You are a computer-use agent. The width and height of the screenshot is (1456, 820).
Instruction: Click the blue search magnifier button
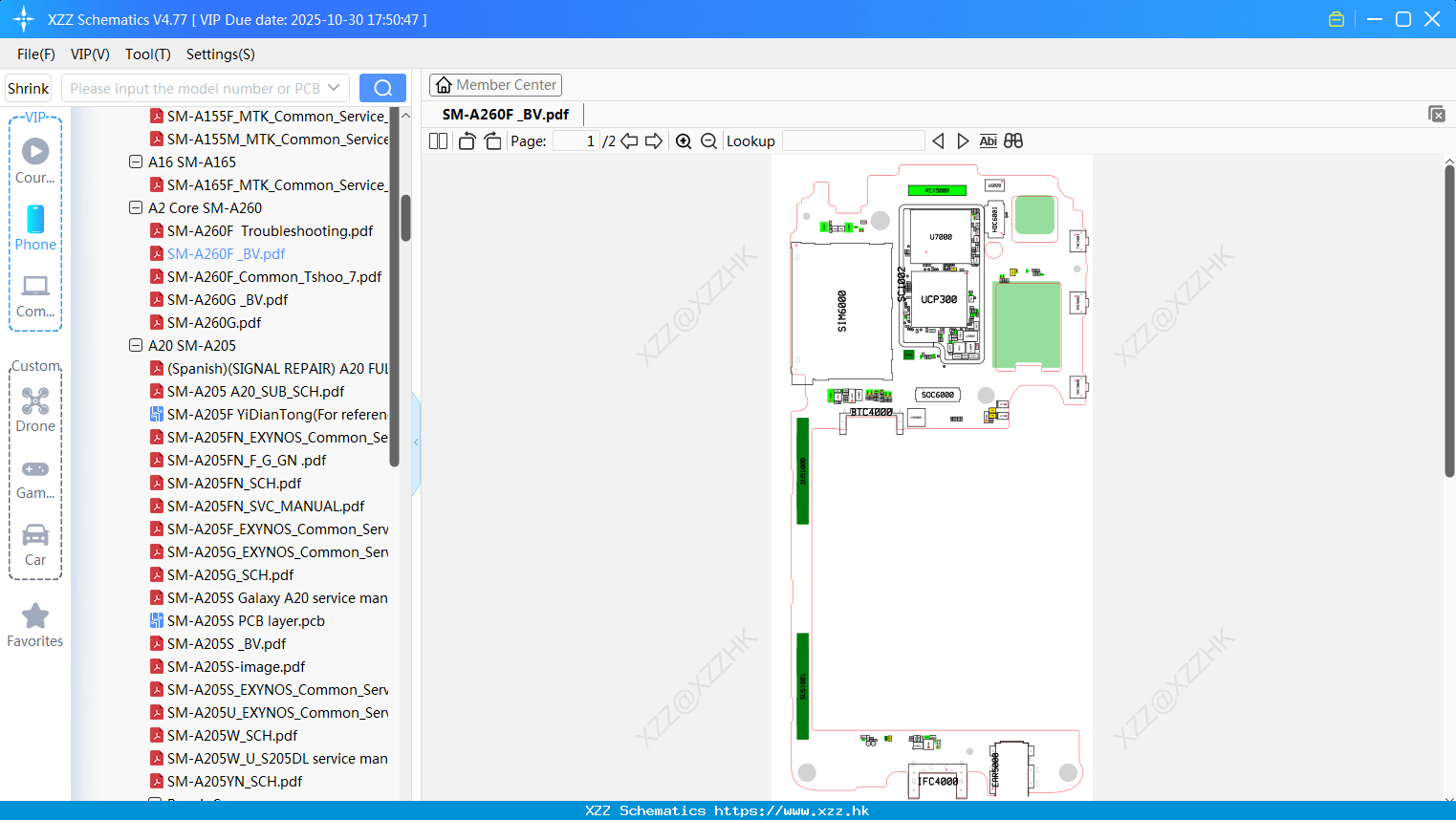382,88
